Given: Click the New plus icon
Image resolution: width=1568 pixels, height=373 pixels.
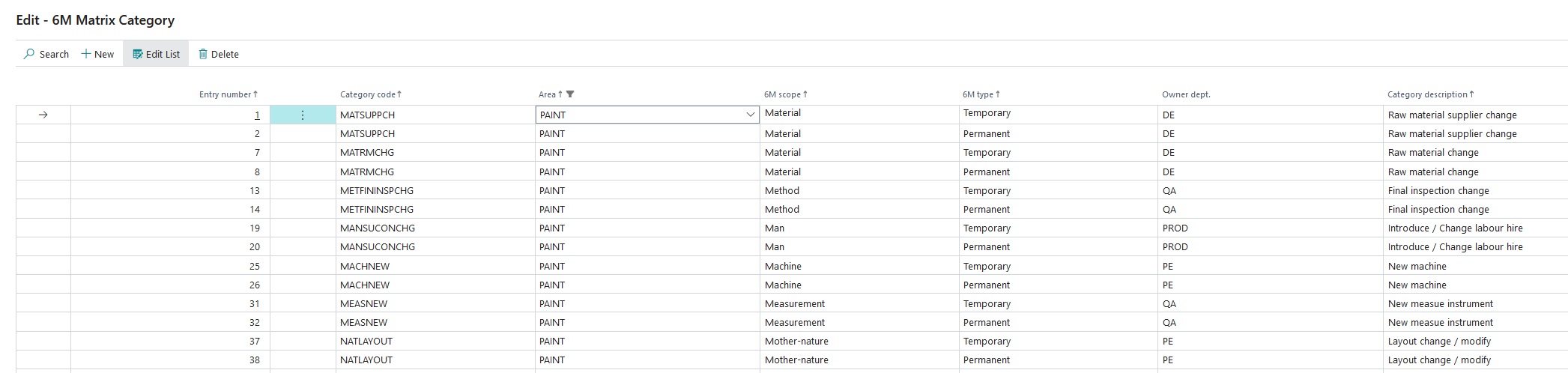Looking at the screenshot, I should [x=86, y=54].
